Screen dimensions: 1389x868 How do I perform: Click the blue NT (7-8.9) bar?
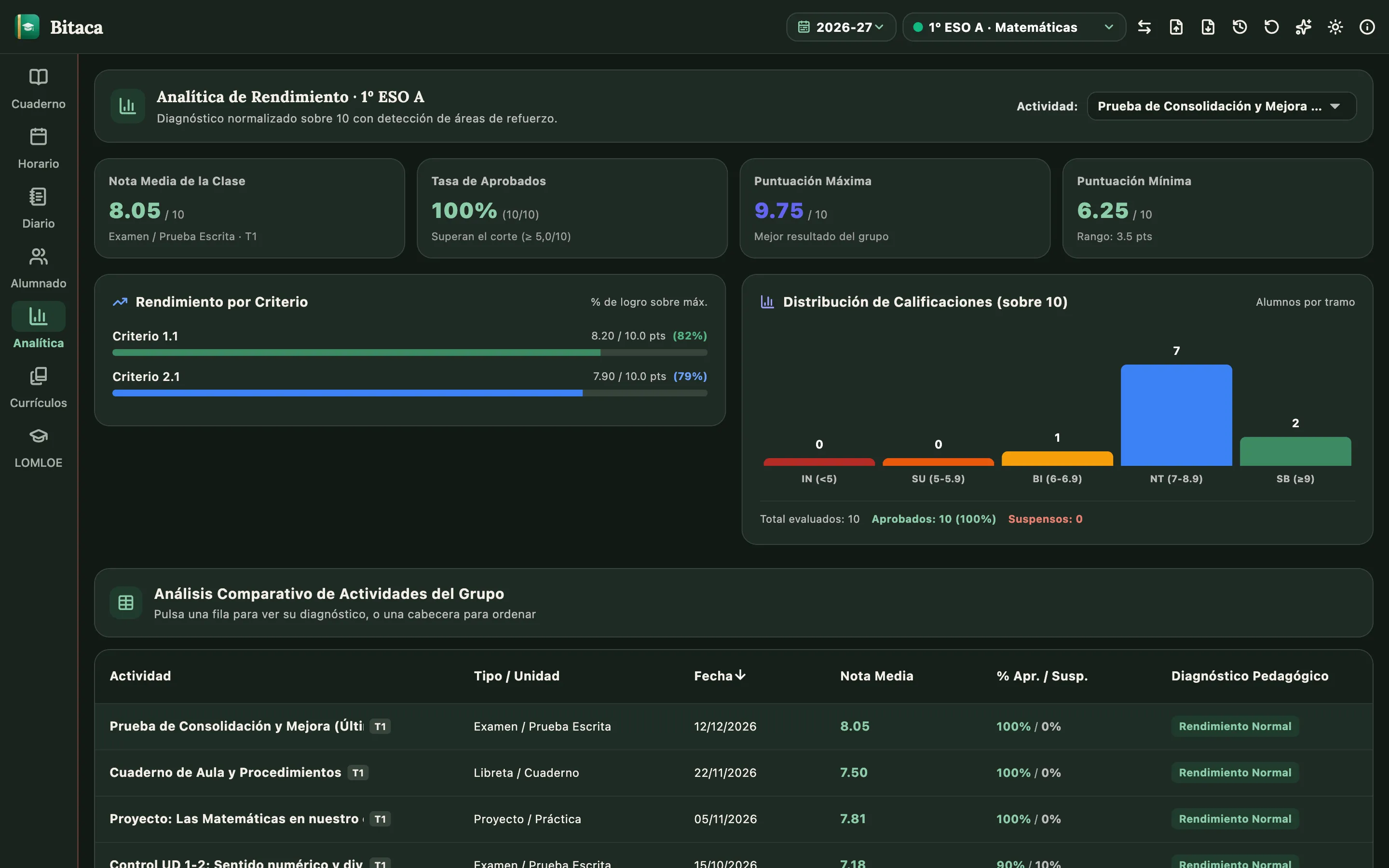coord(1176,415)
